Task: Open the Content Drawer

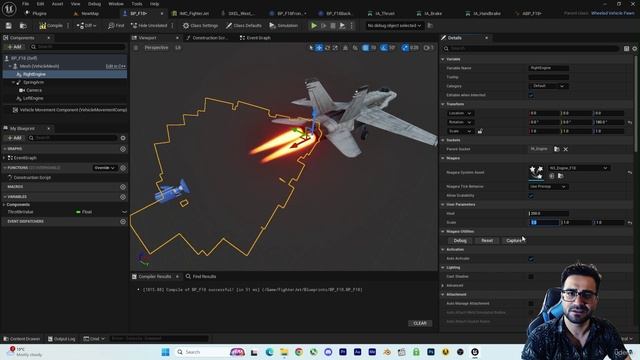Action: click(x=22, y=339)
